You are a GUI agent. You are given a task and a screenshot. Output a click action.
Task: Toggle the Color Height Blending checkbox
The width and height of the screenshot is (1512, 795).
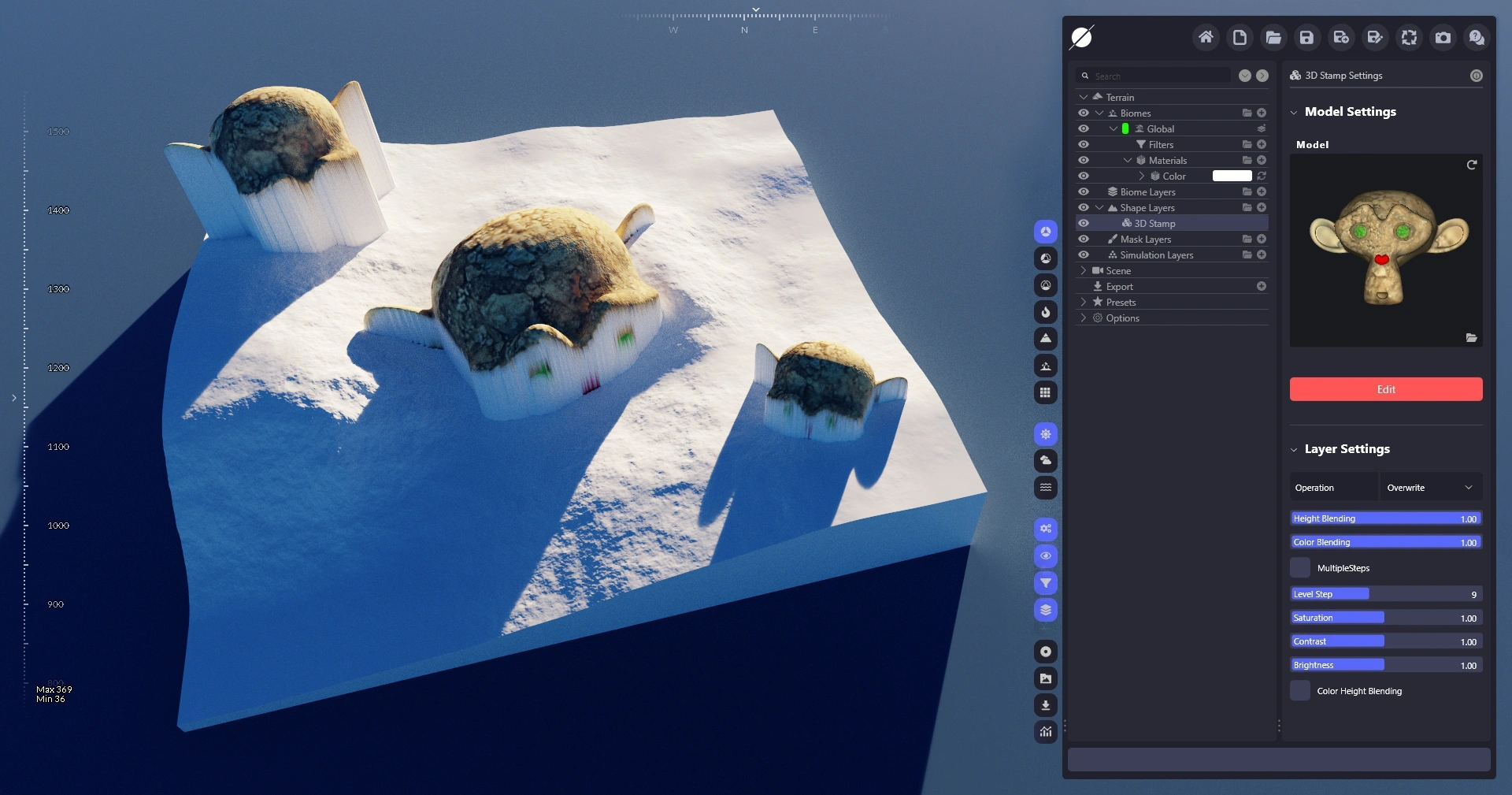[x=1300, y=690]
